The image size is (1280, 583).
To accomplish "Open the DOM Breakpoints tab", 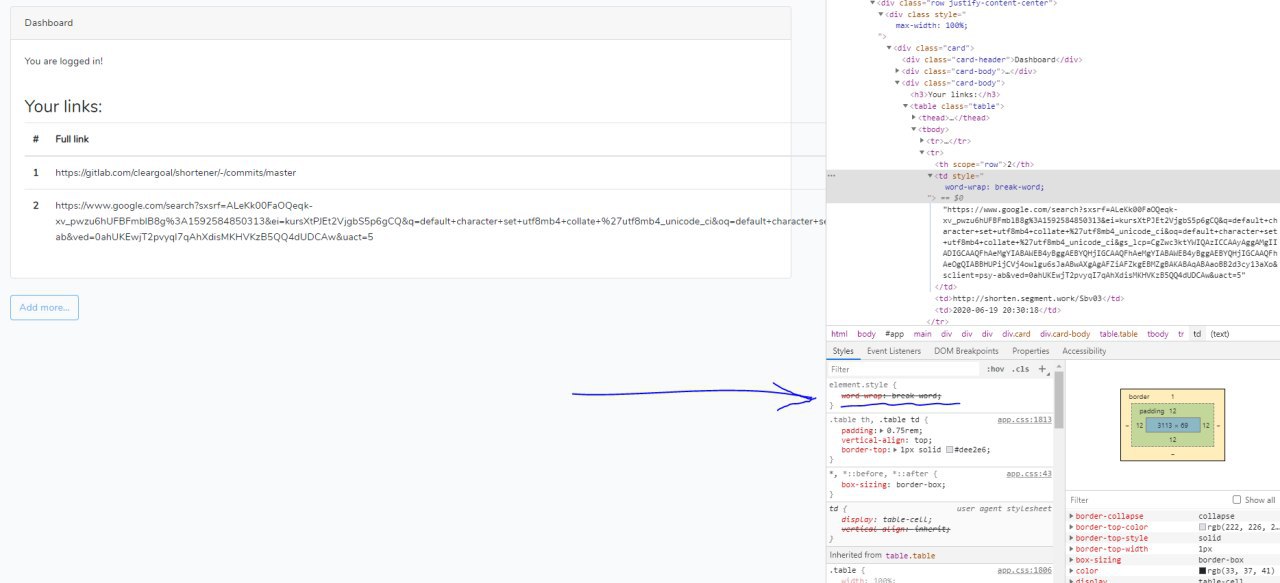I will point(966,351).
